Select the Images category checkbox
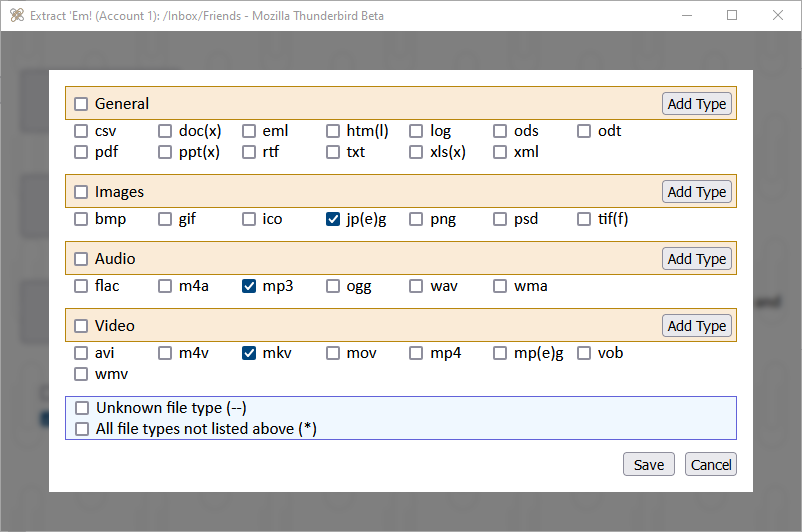Screen dimensions: 802x532 click(x=81, y=192)
